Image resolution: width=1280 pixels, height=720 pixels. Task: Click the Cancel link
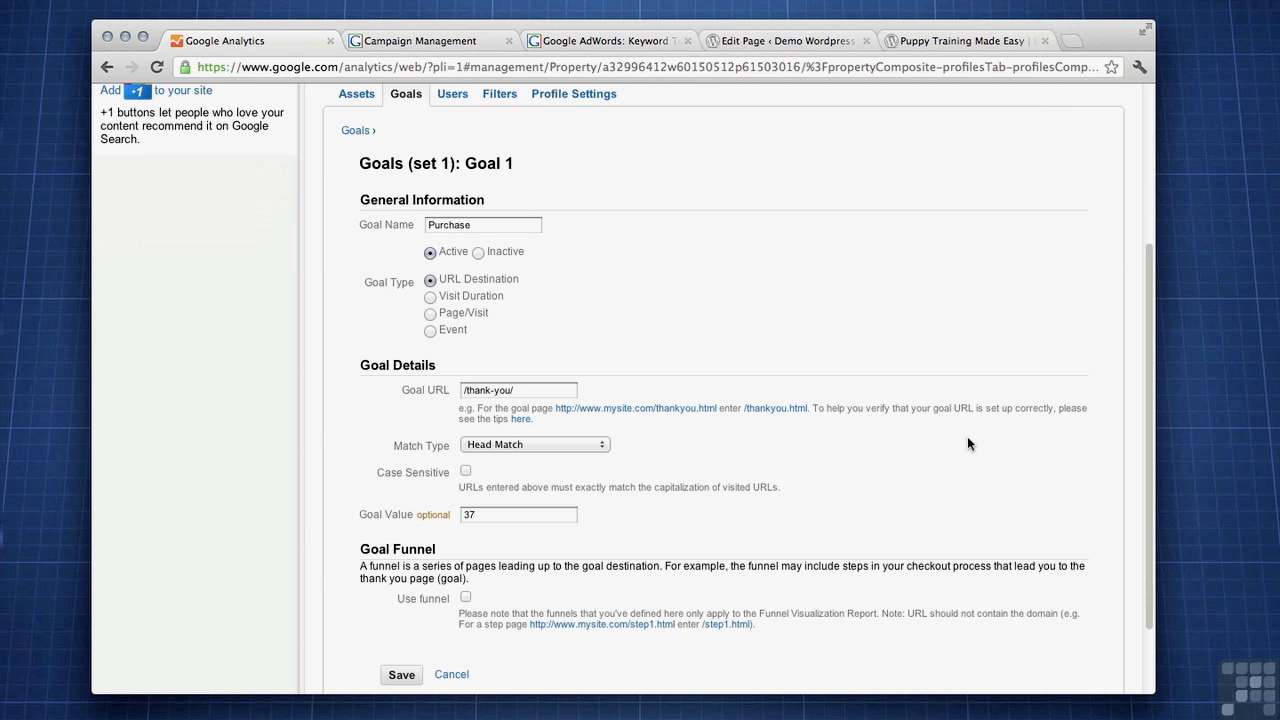pos(451,674)
